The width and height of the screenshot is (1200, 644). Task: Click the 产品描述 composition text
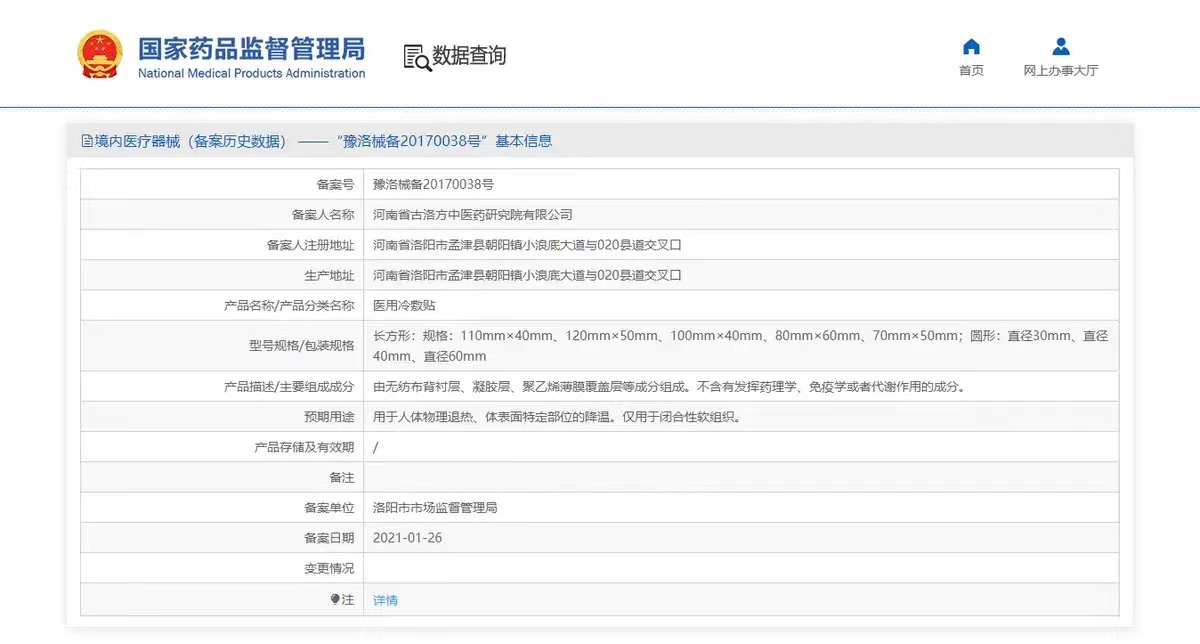click(669, 387)
